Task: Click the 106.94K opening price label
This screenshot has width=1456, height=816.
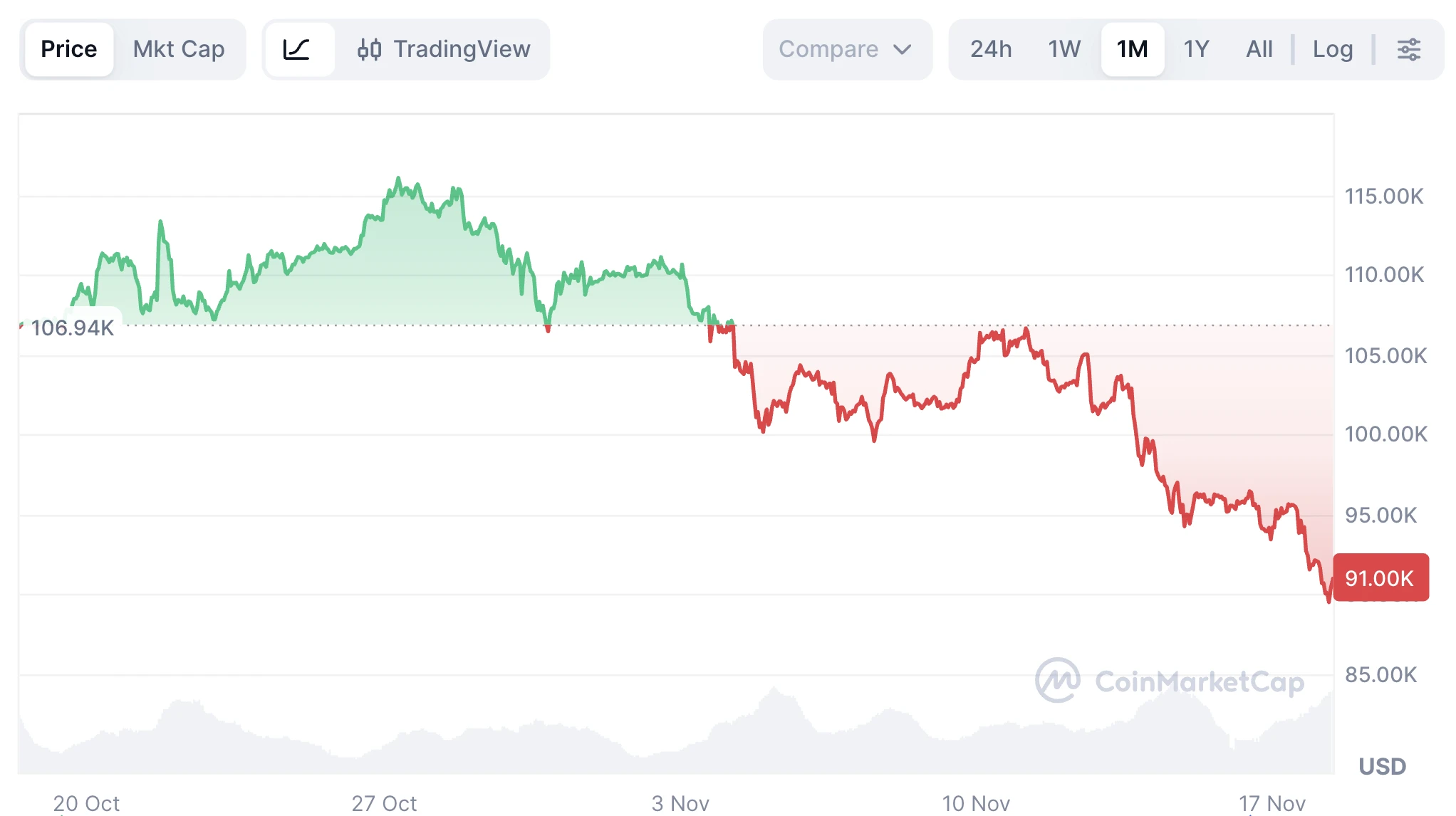Action: coord(72,328)
